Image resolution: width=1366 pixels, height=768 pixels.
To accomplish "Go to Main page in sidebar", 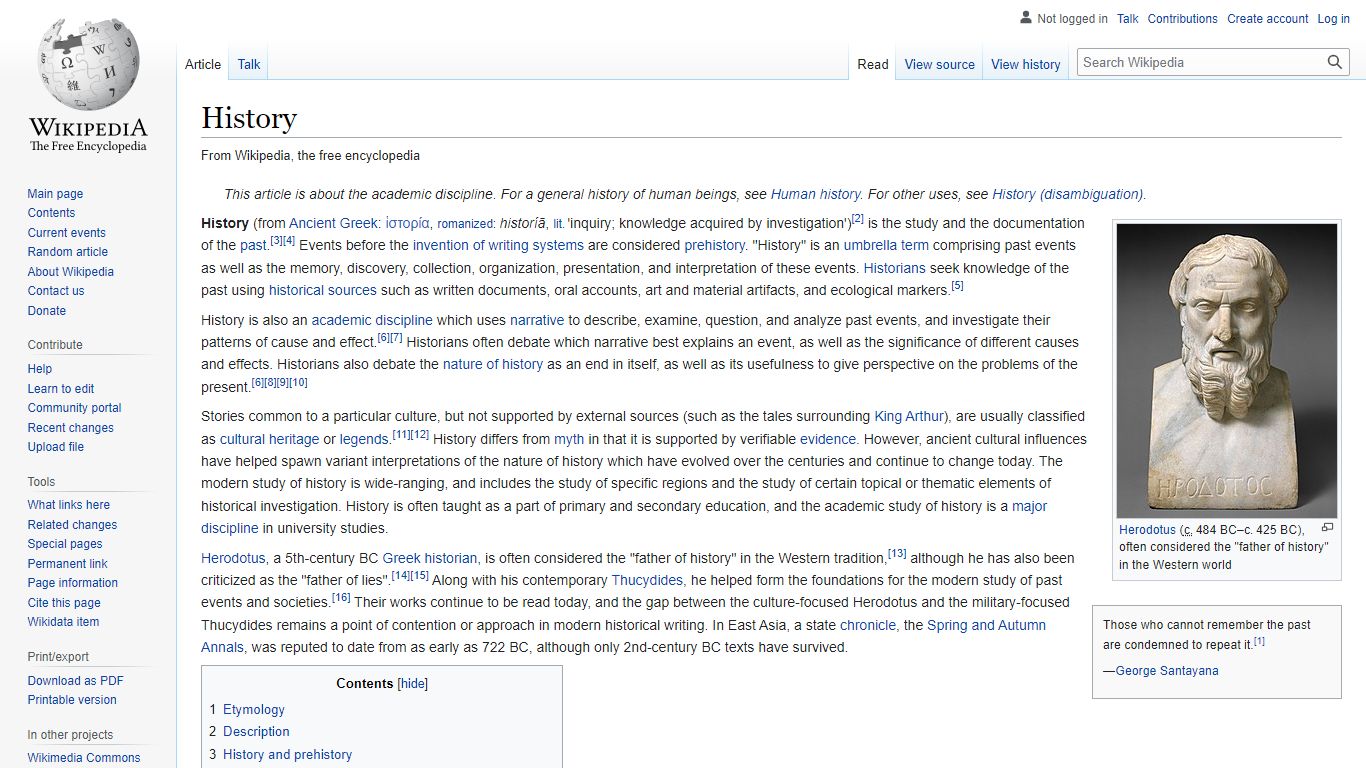I will (55, 194).
